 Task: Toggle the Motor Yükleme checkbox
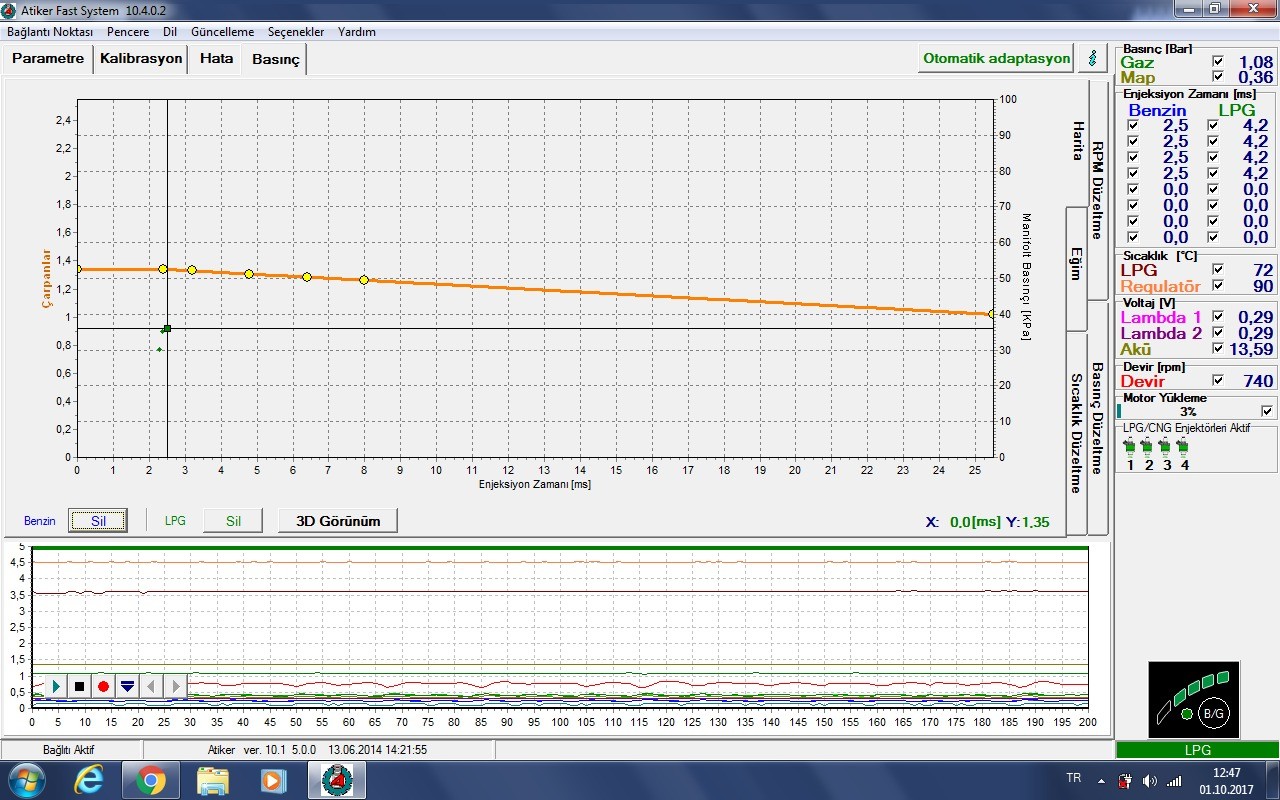pos(1268,410)
